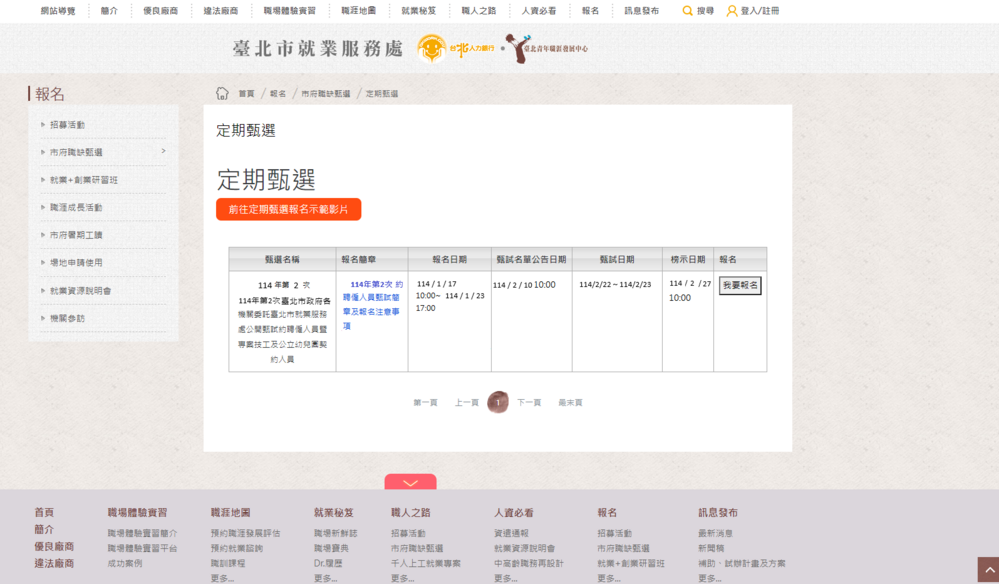This screenshot has height=584, width=999.
Task: Click the orange 前往定期甄選報名示範影片 button
Action: click(x=288, y=209)
